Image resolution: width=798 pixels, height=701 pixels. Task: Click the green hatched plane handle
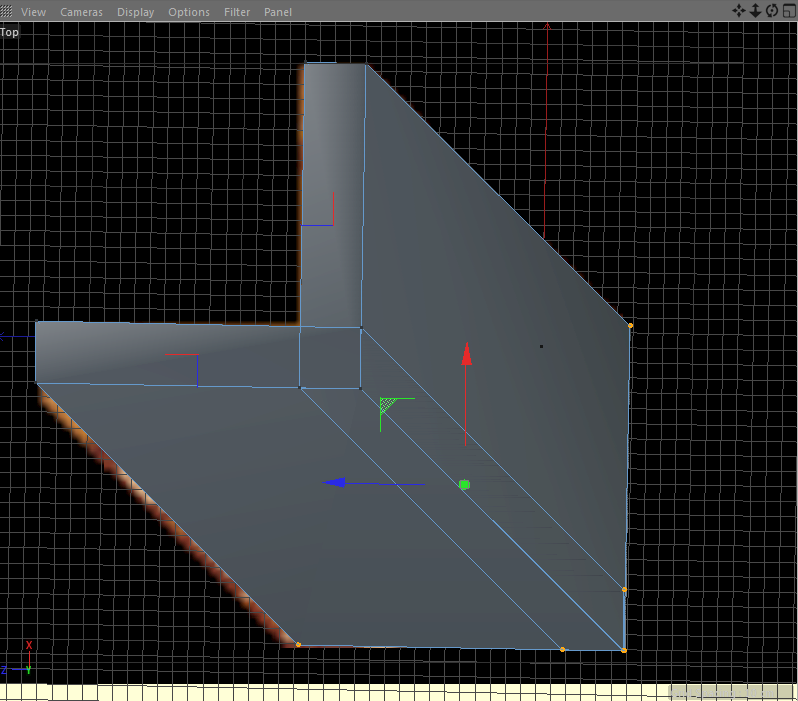387,405
